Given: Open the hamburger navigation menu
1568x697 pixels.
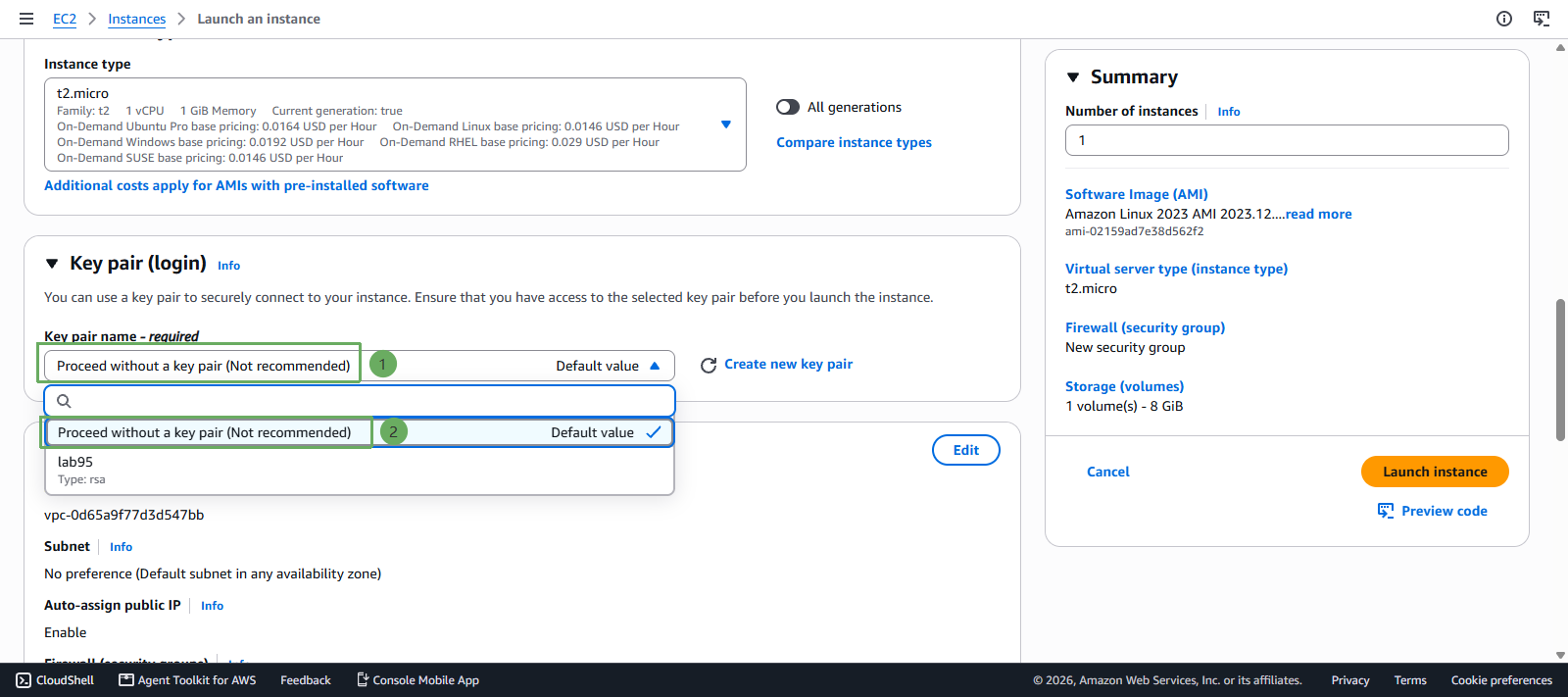Looking at the screenshot, I should click(x=26, y=19).
